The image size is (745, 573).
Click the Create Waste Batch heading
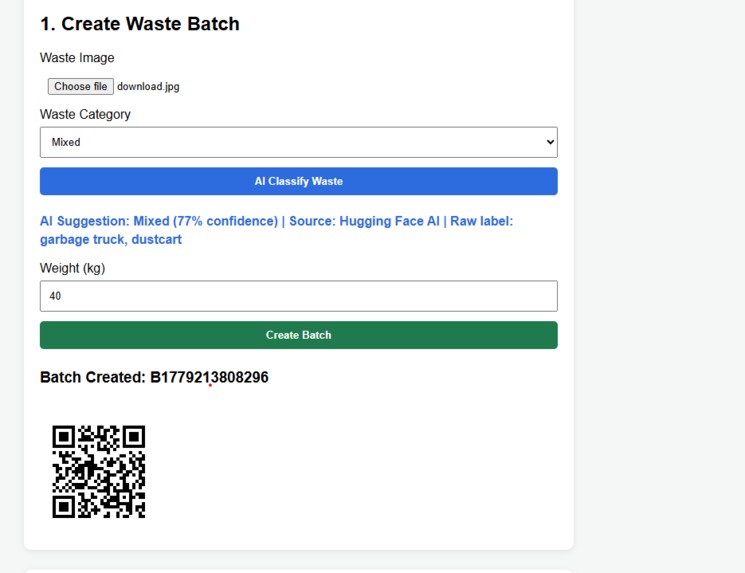click(x=140, y=24)
